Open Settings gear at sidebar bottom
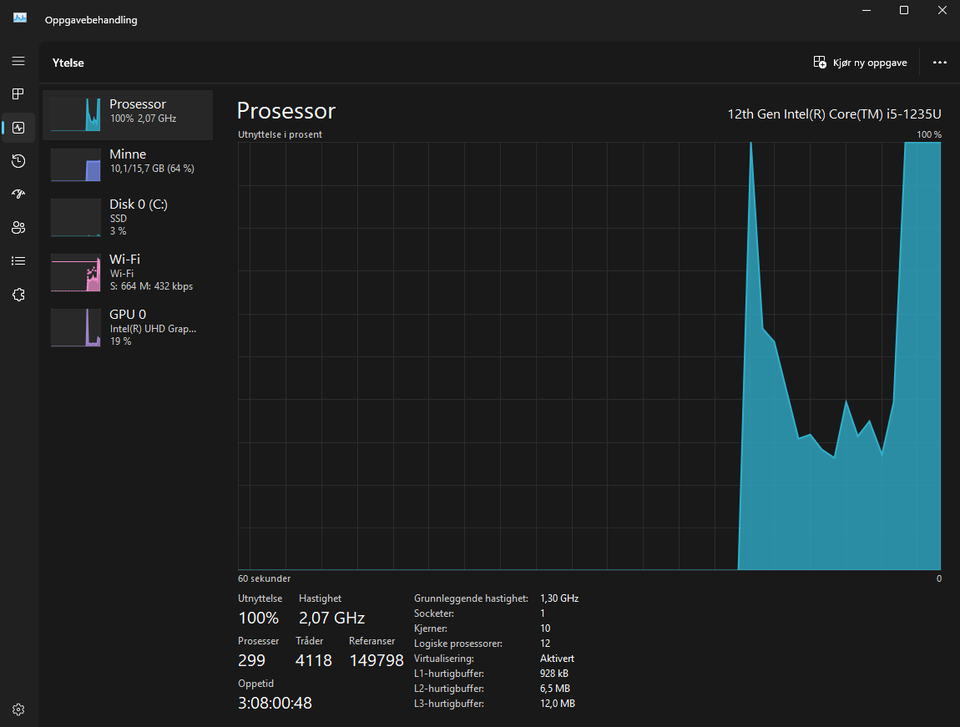Screen dimensions: 960x727 coord(18,709)
